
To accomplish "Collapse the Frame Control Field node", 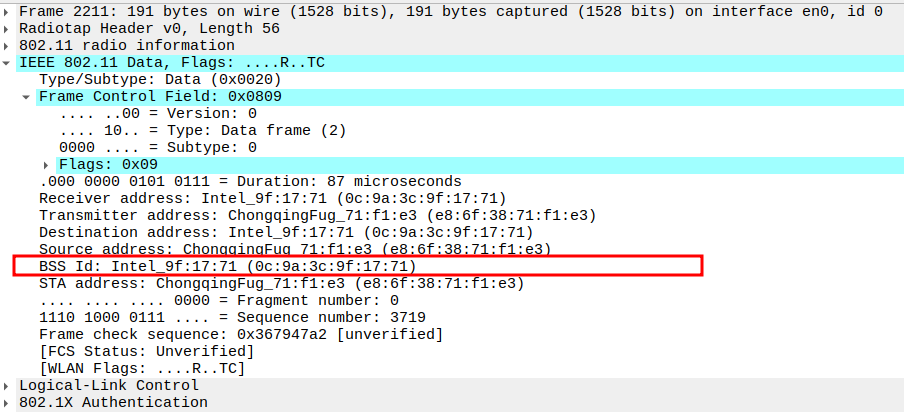I will click(x=28, y=97).
